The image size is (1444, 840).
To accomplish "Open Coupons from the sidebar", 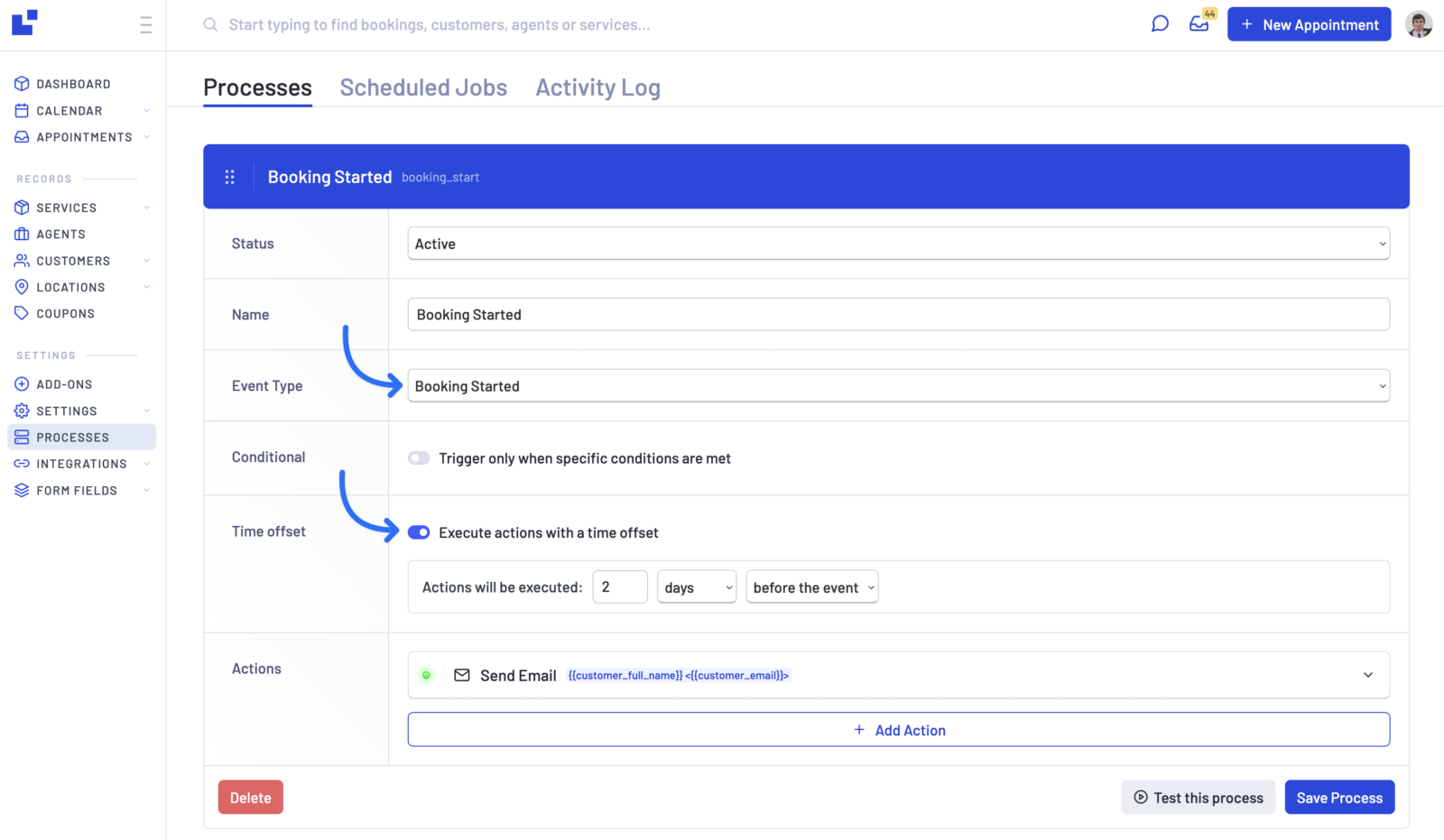I will (x=64, y=313).
